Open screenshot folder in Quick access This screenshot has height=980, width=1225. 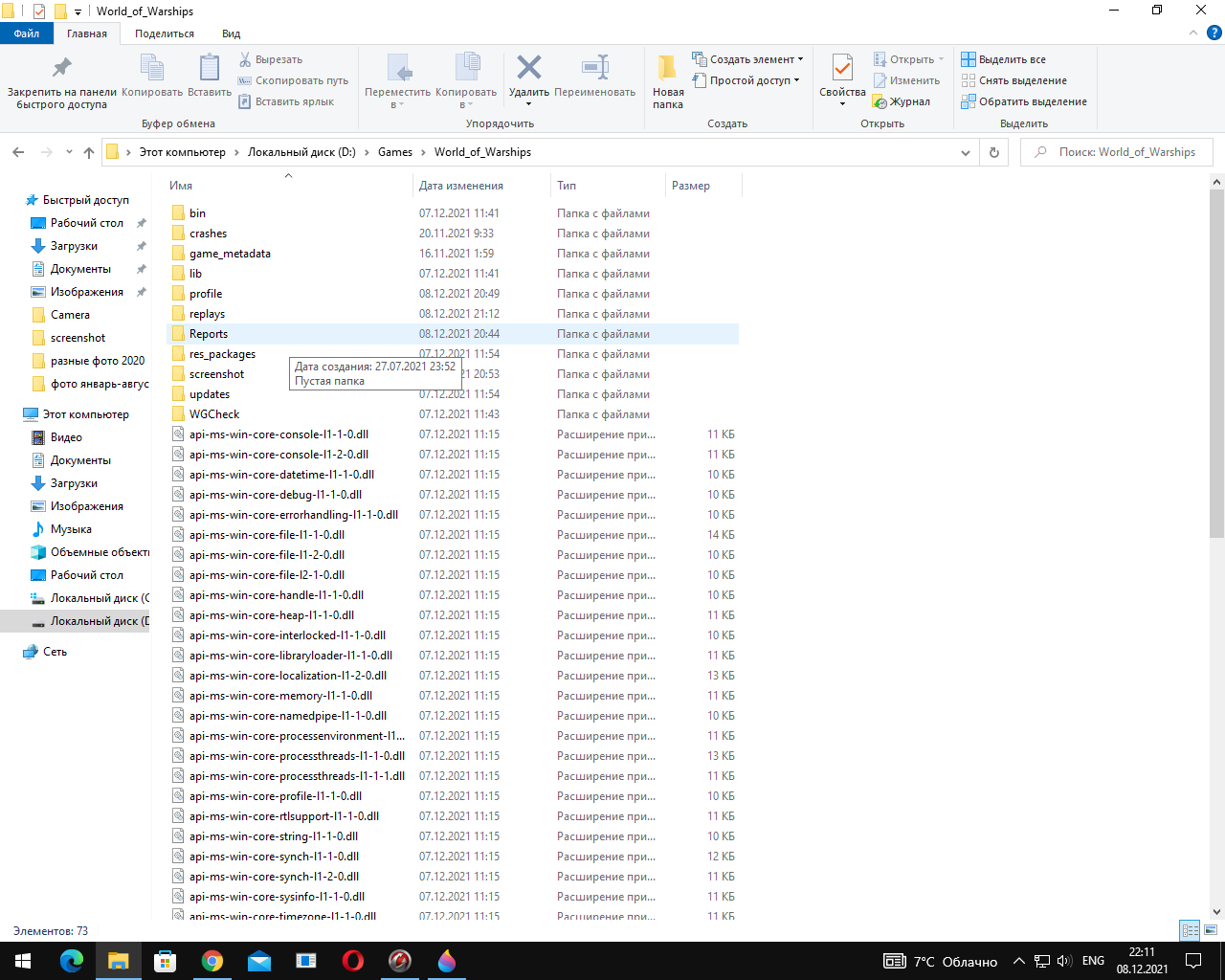pyautogui.click(x=78, y=338)
